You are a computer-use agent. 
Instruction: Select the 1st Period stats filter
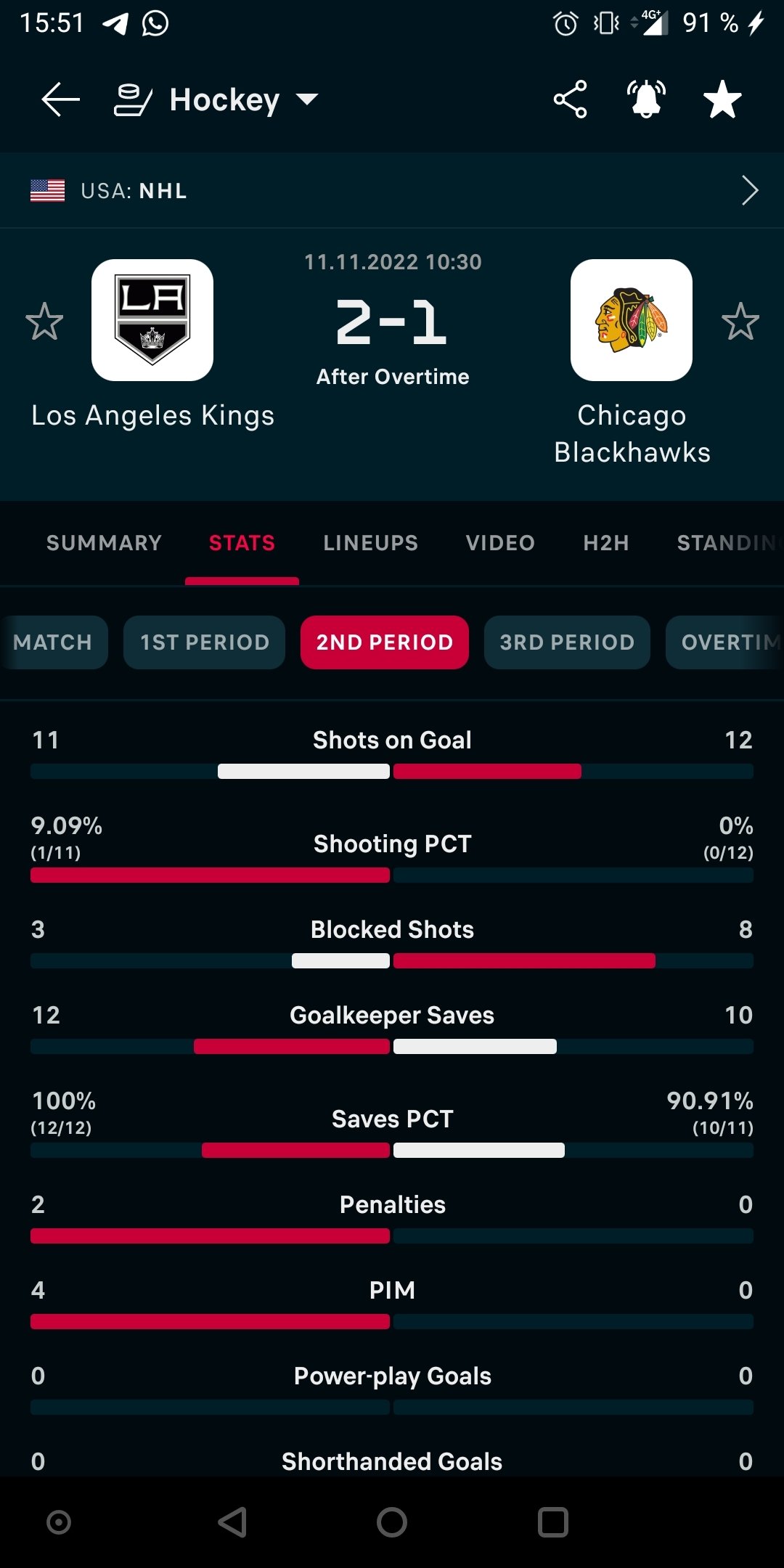pos(204,642)
